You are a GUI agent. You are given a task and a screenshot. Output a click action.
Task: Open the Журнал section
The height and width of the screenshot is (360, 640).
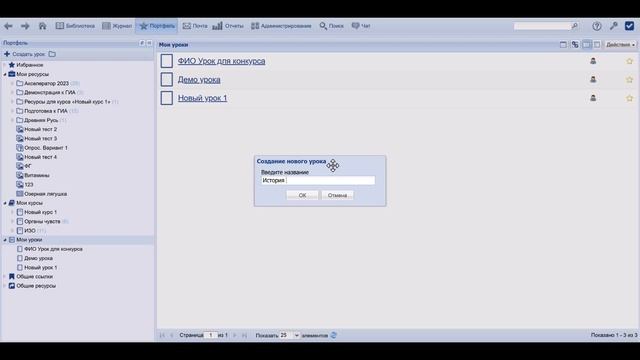(117, 26)
